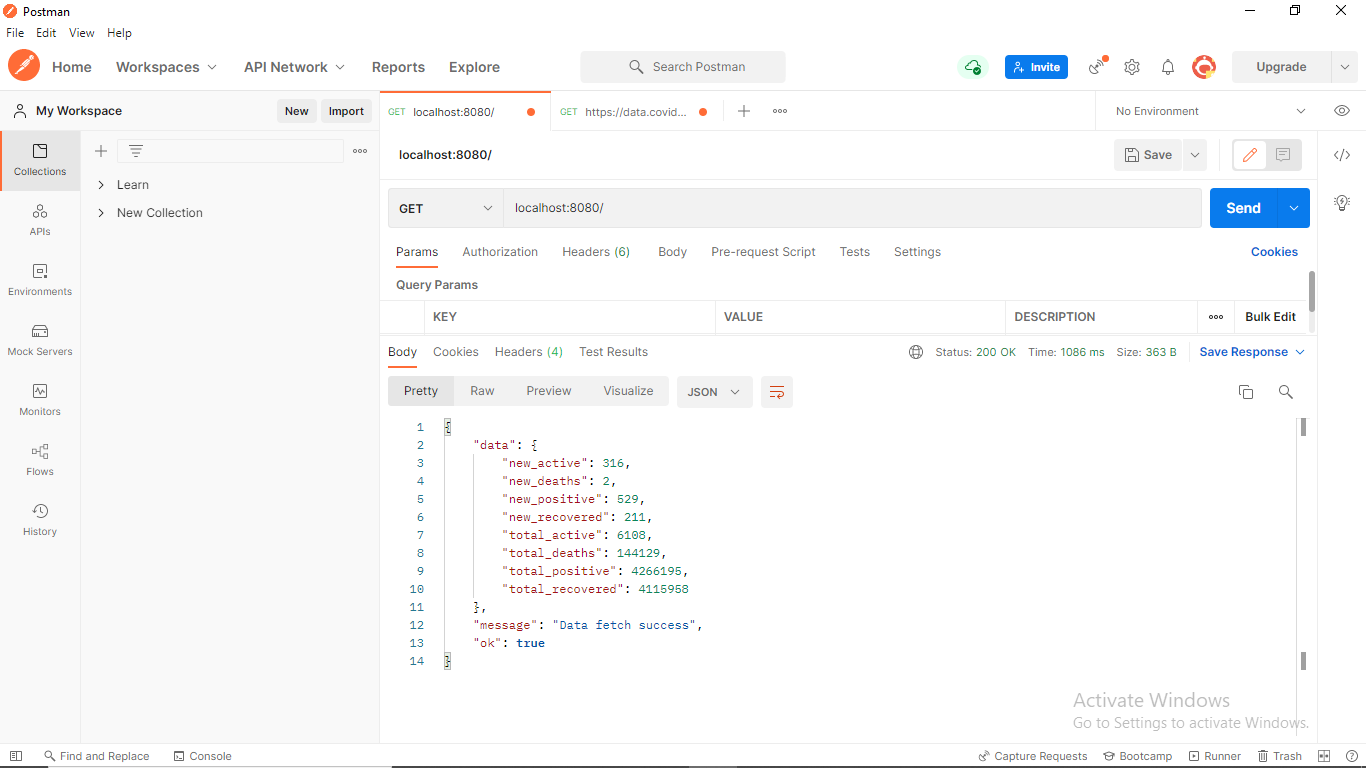This screenshot has width=1366, height=768.
Task: Toggle line wrapping in the response viewer
Action: pos(777,392)
